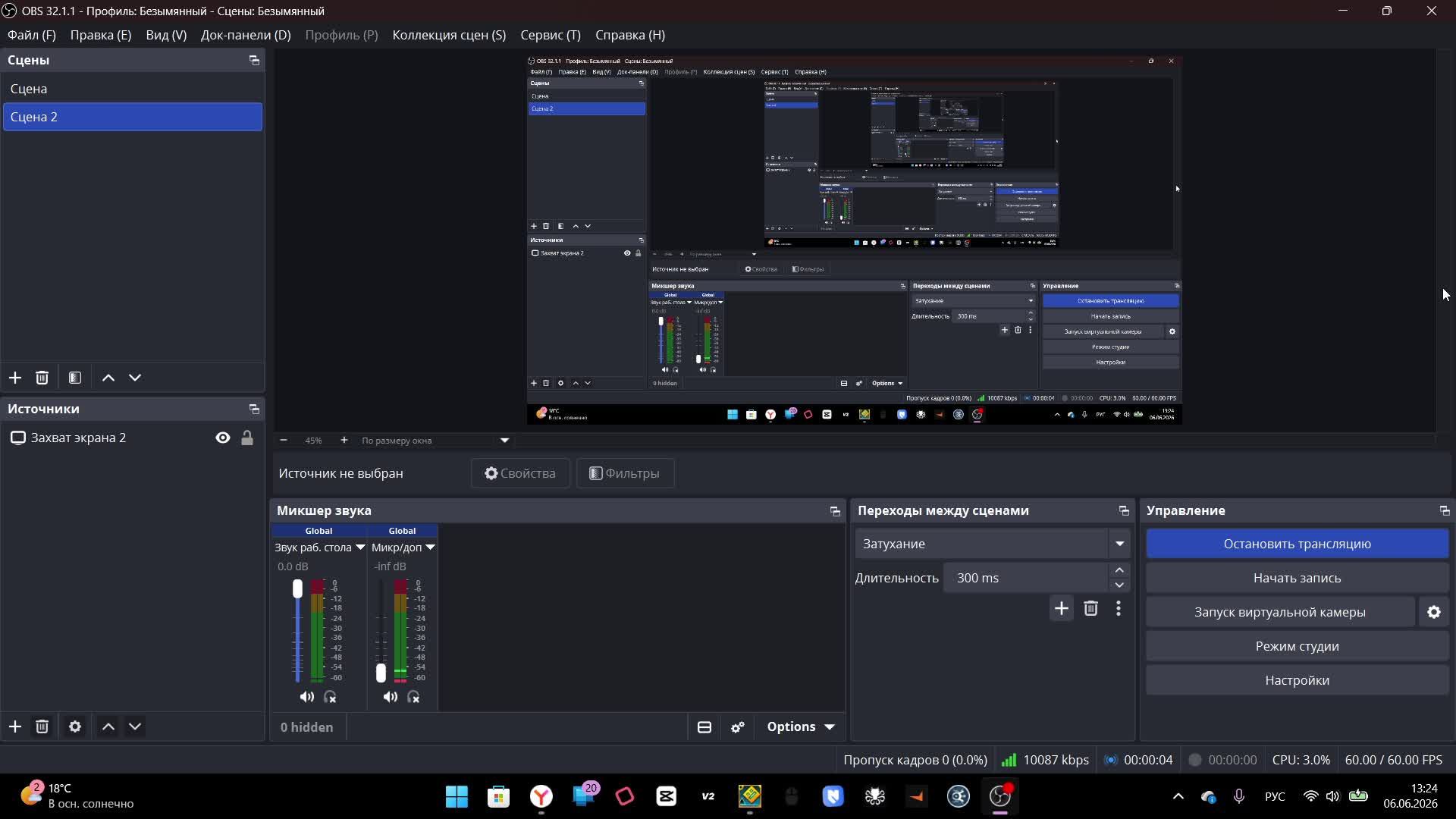Open Настройки in the Управление panel
The width and height of the screenshot is (1456, 819).
1297,680
